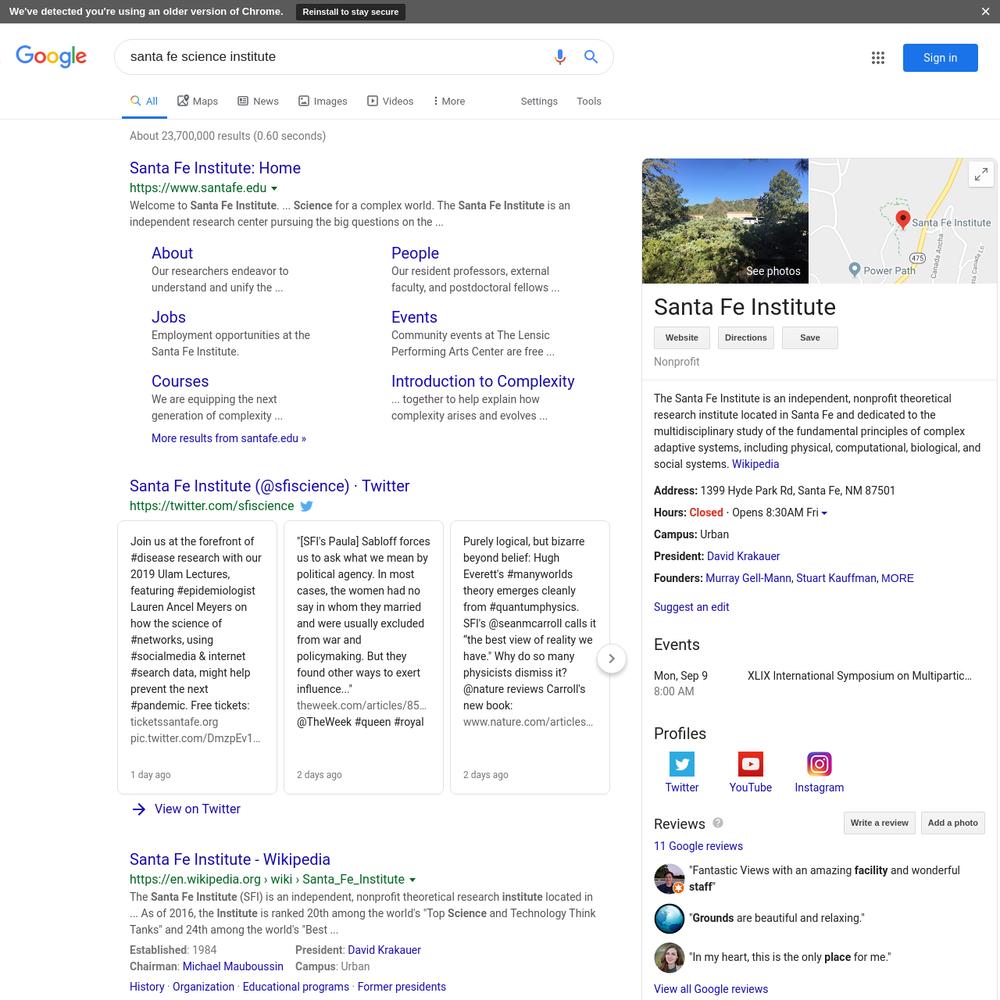Image resolution: width=1000 pixels, height=1000 pixels.
Task: Click reviewer avatar for 'Fantastic Views' review
Action: point(669,879)
